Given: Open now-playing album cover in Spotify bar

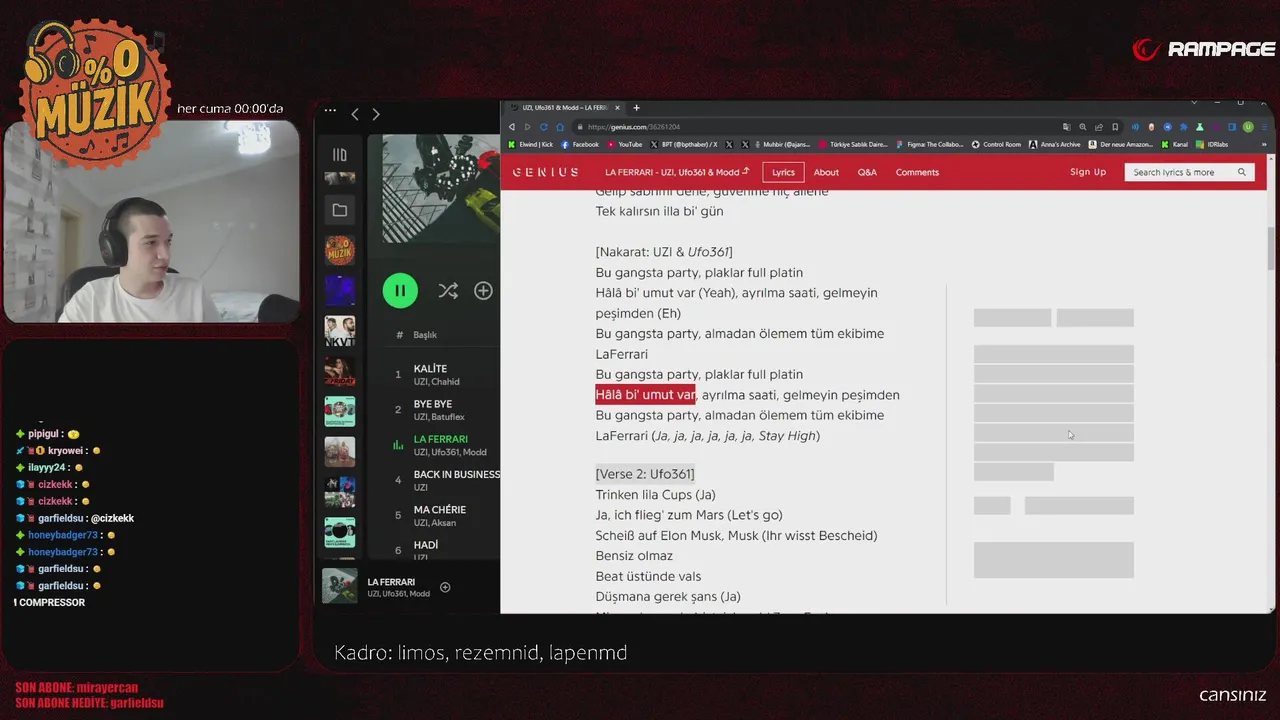Looking at the screenshot, I should (340, 586).
